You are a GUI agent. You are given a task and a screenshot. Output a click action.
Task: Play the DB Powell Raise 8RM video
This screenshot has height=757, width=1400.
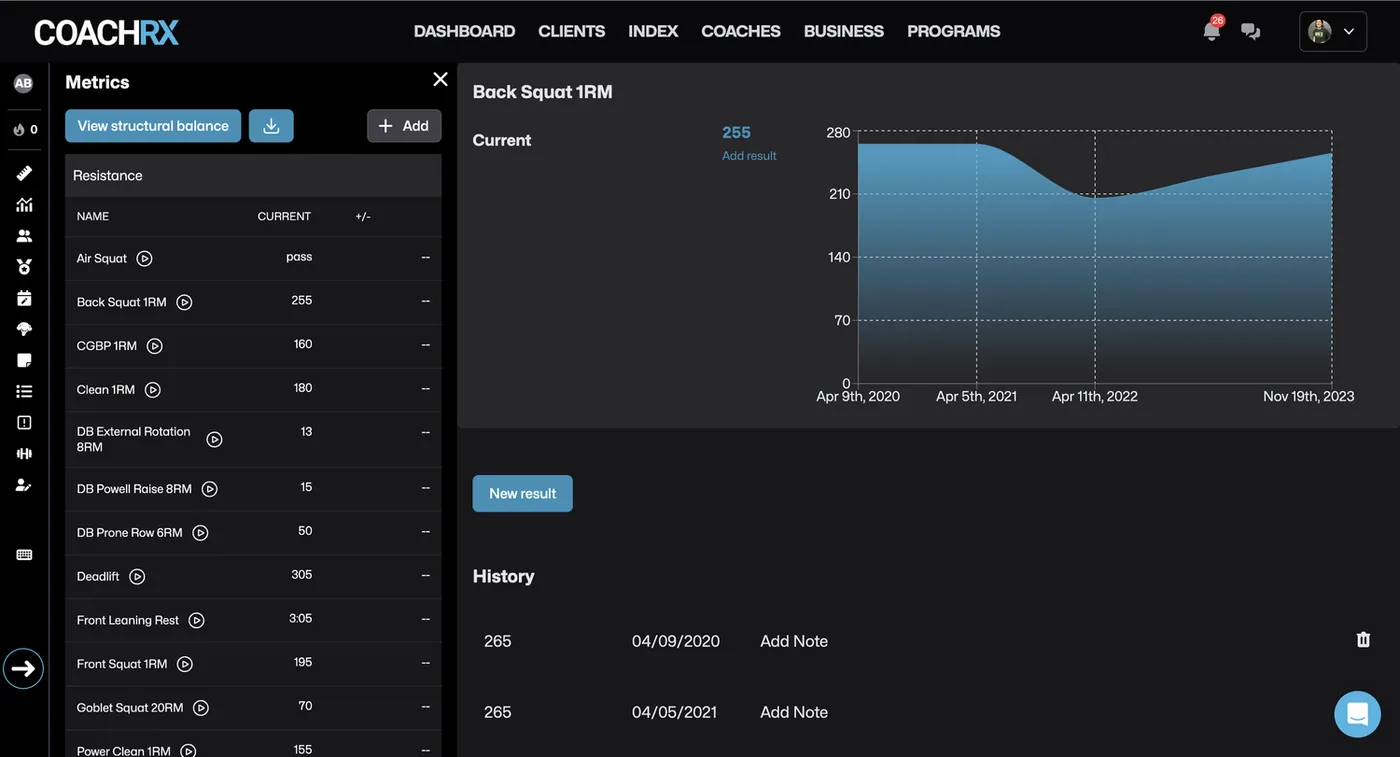[x=209, y=489]
